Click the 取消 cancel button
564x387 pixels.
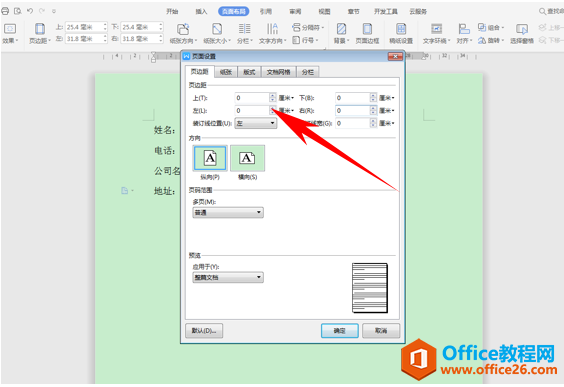click(x=381, y=331)
